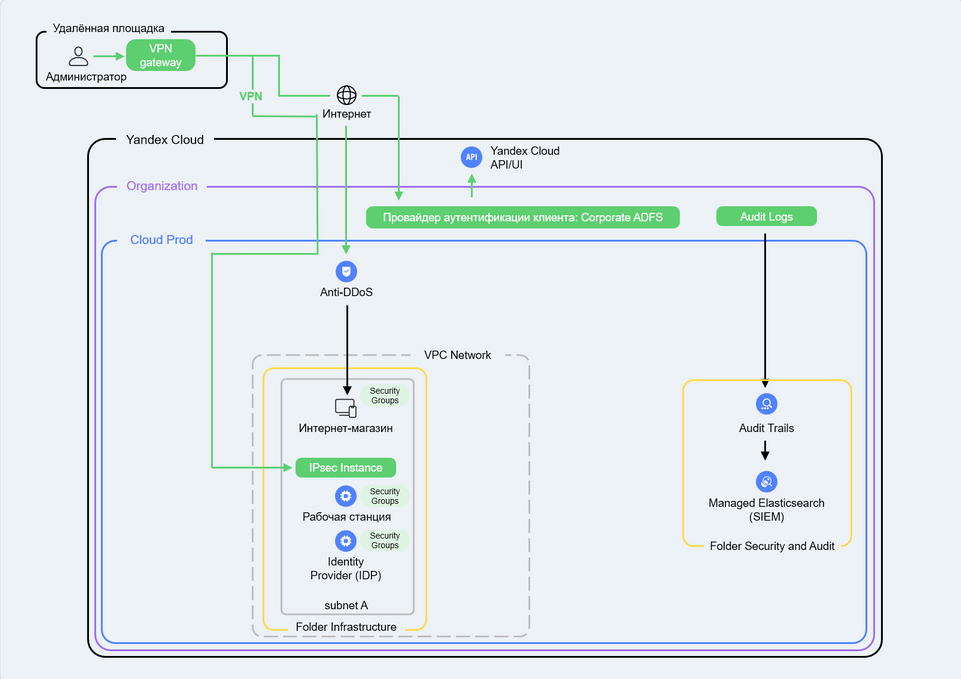The height and width of the screenshot is (679, 961).
Task: Click the "Yandex Cloud API/UI" text label
Action: point(525,157)
